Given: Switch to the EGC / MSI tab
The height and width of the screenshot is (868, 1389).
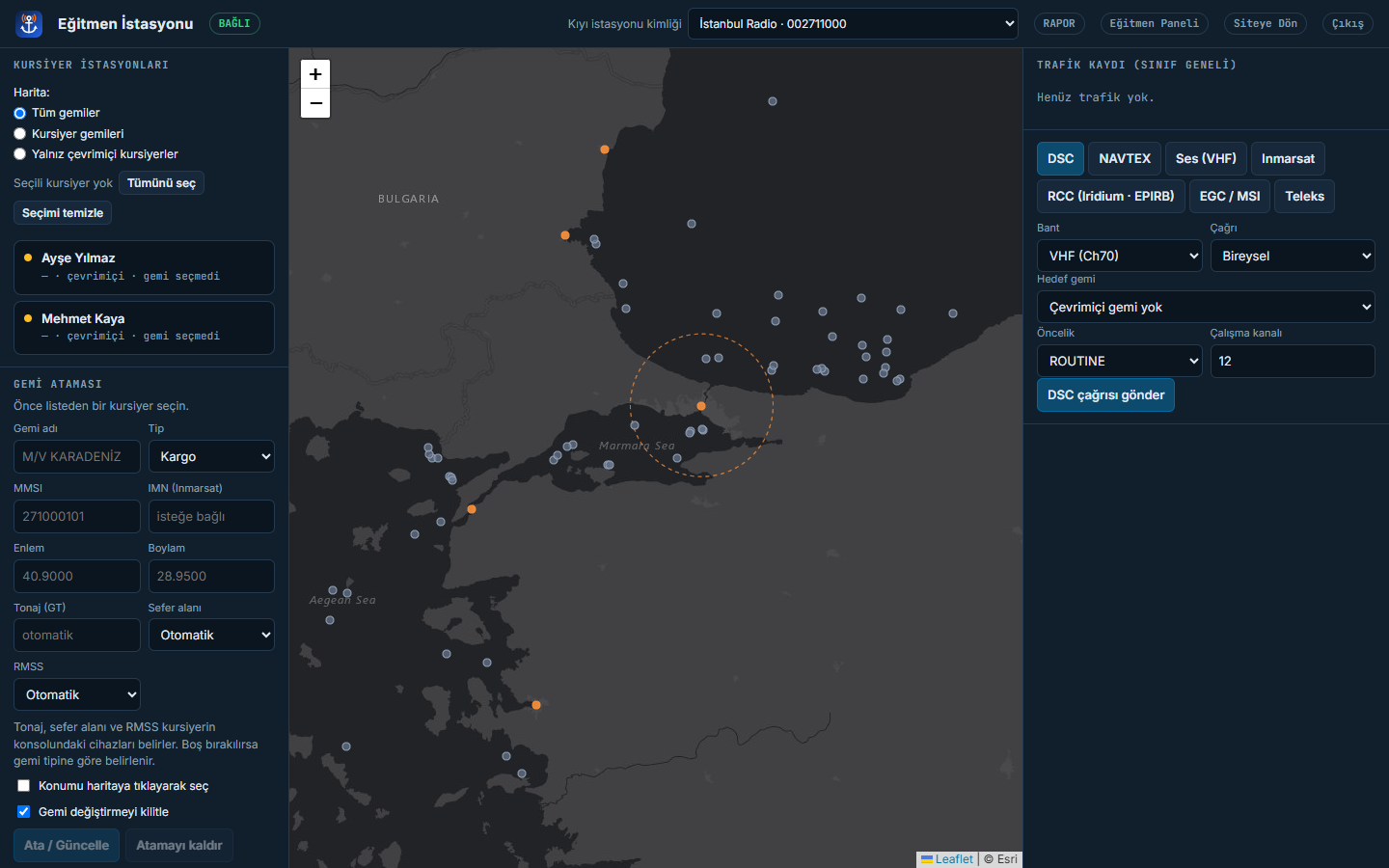Looking at the screenshot, I should point(1230,197).
